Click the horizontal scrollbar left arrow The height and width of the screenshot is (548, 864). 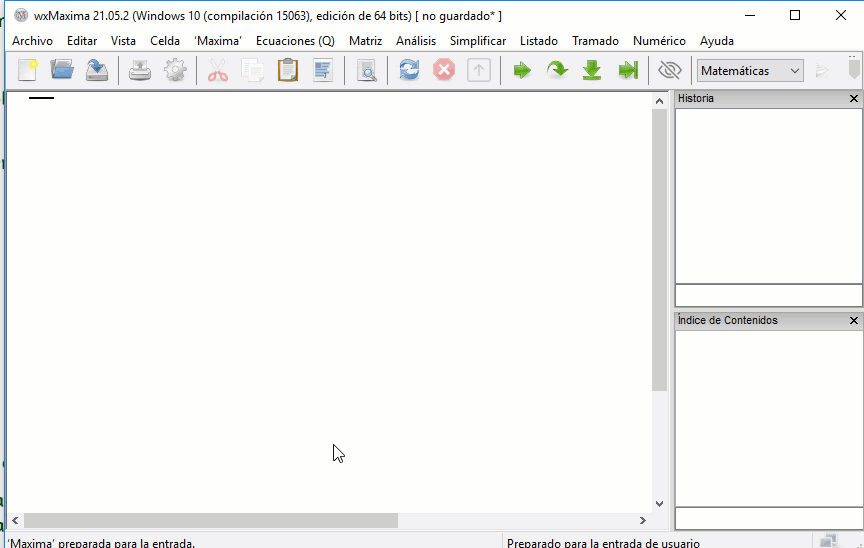[15, 520]
